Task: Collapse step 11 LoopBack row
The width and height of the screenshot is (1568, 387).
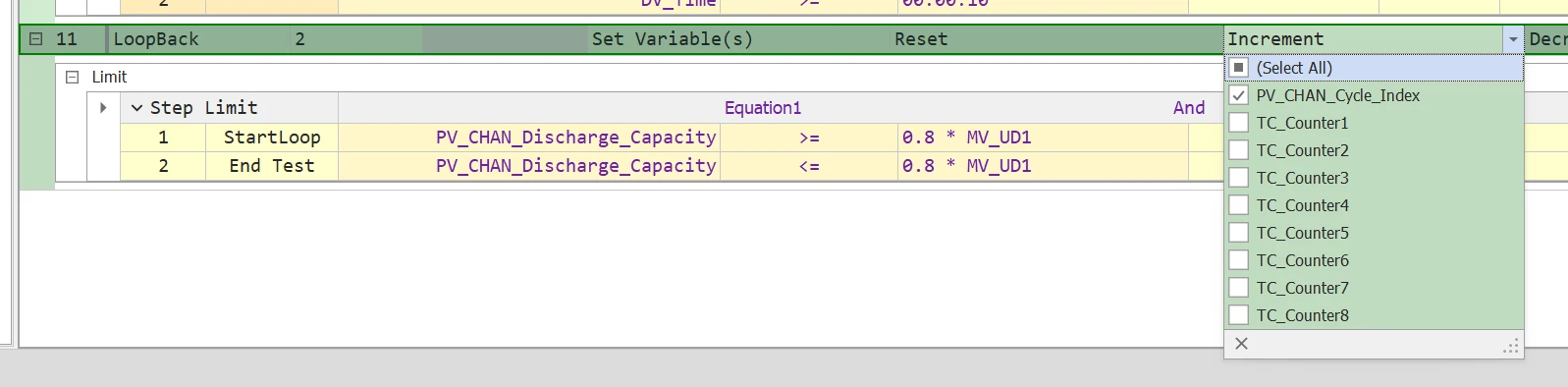Action: (x=35, y=39)
